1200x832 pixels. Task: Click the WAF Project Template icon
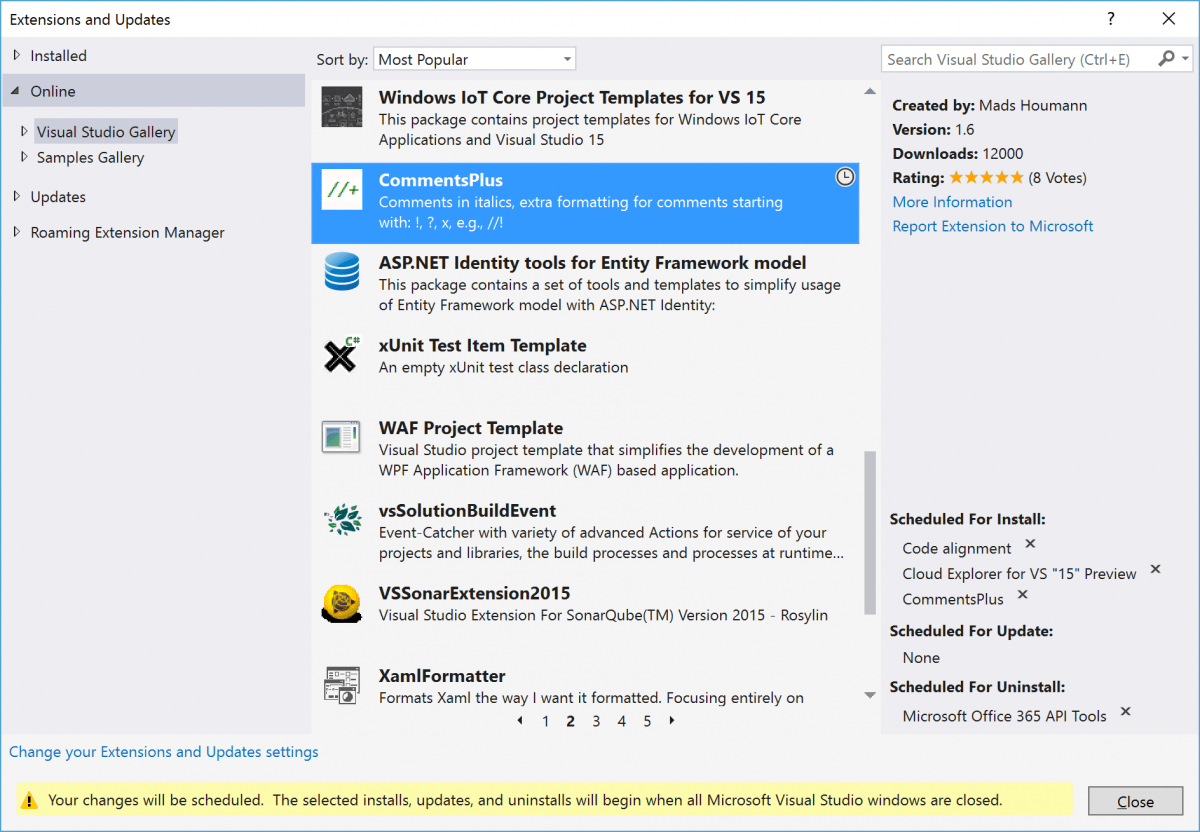coord(341,437)
